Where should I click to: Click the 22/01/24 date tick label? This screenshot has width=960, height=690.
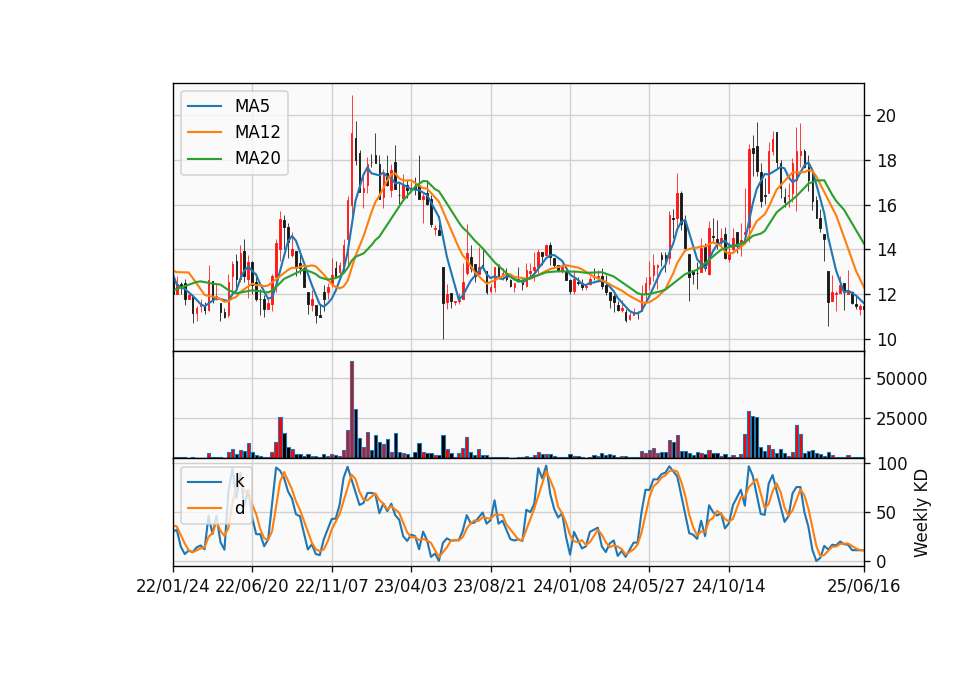click(x=173, y=586)
